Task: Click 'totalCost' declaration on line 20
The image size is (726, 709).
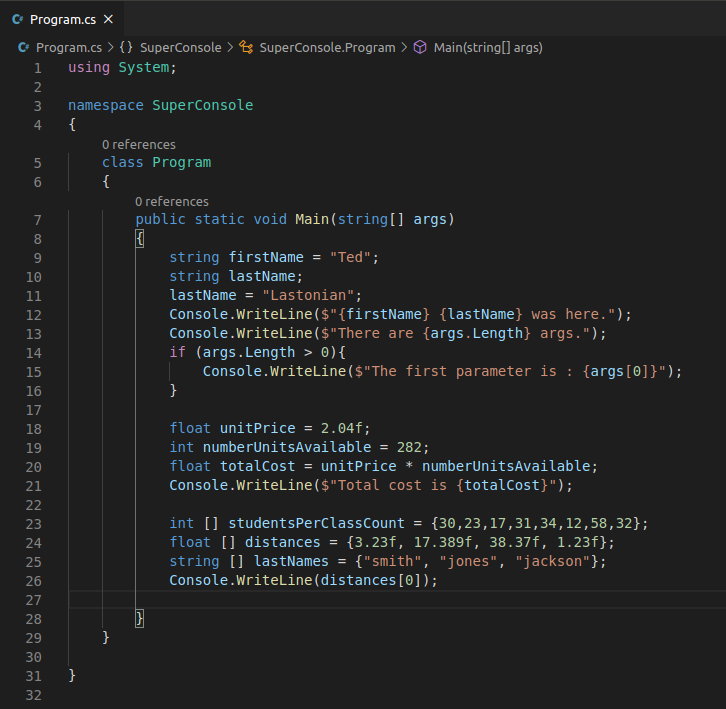Action: (257, 466)
